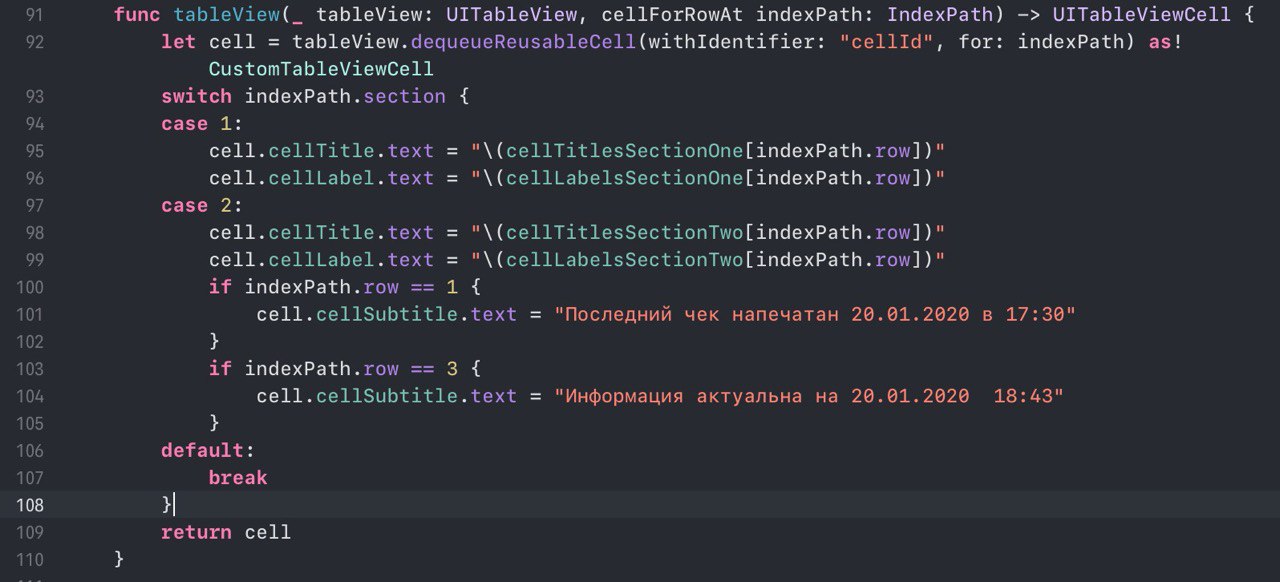The image size is (1280, 582).
Task: Click line number 102 in the gutter
Action: coord(29,342)
